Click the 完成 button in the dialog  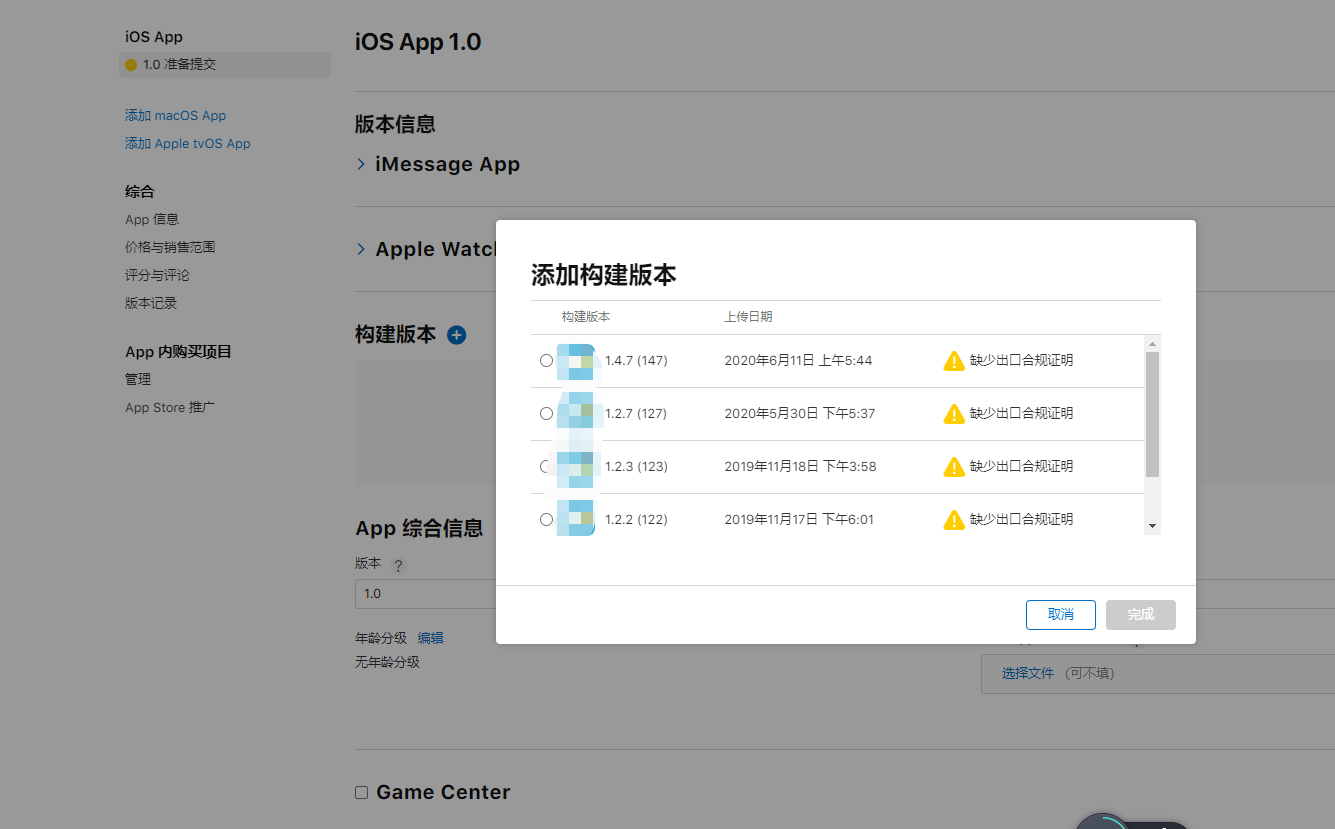coord(1141,614)
